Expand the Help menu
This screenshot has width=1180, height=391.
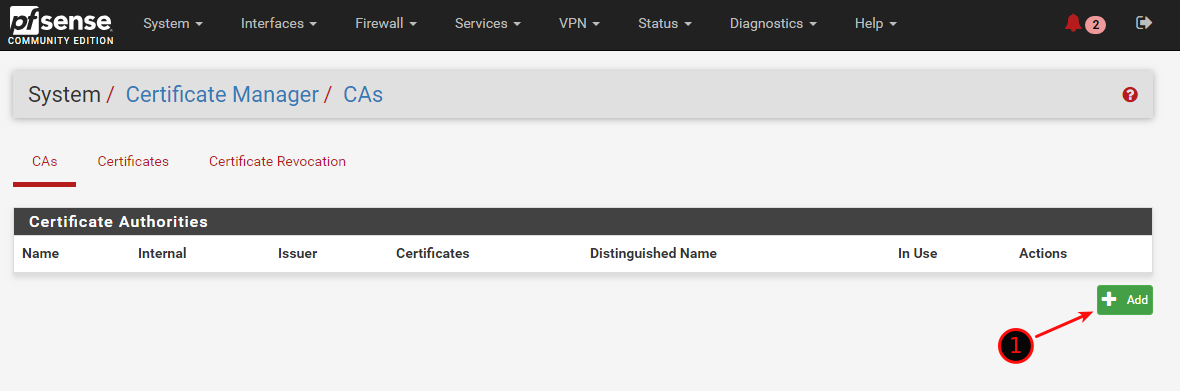[876, 23]
